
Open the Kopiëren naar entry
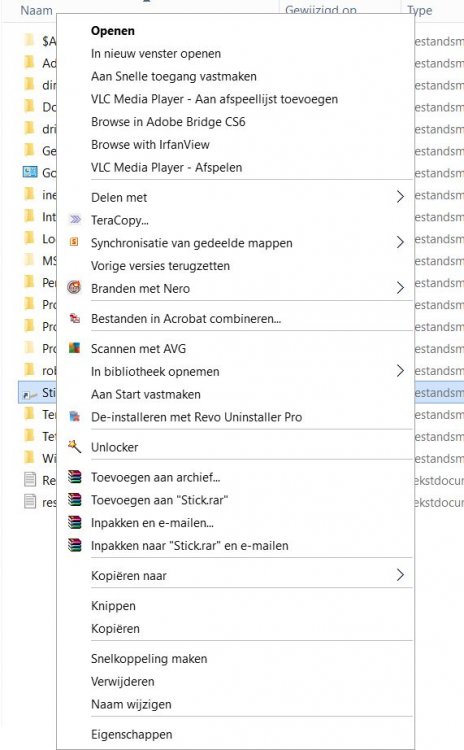click(129, 576)
